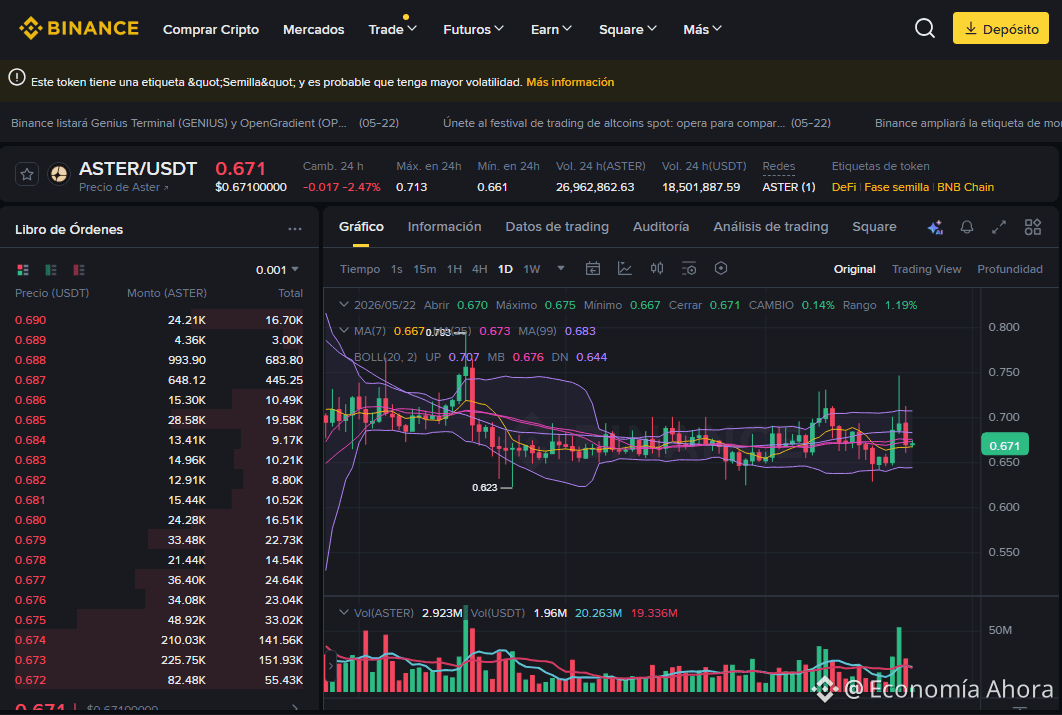The image size is (1062, 715).
Task: Show combined buy and sell order book view
Action: (23, 270)
